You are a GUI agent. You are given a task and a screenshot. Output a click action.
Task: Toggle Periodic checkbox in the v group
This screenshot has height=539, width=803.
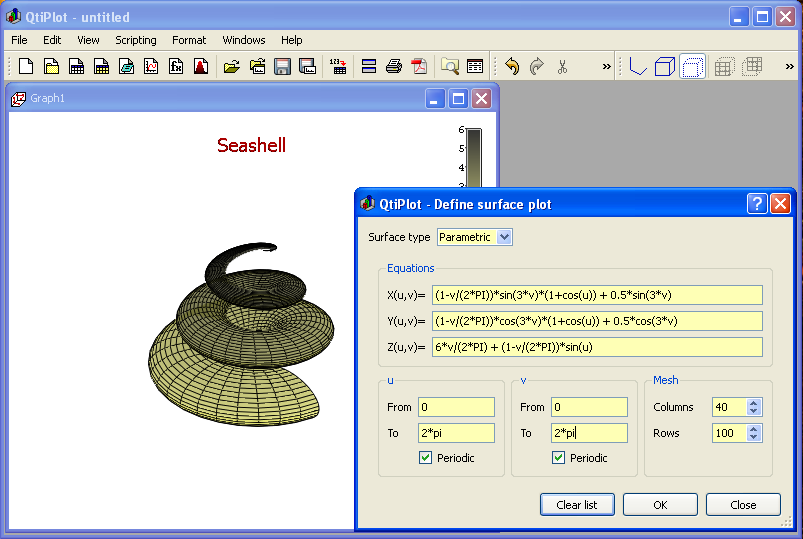pyautogui.click(x=559, y=458)
